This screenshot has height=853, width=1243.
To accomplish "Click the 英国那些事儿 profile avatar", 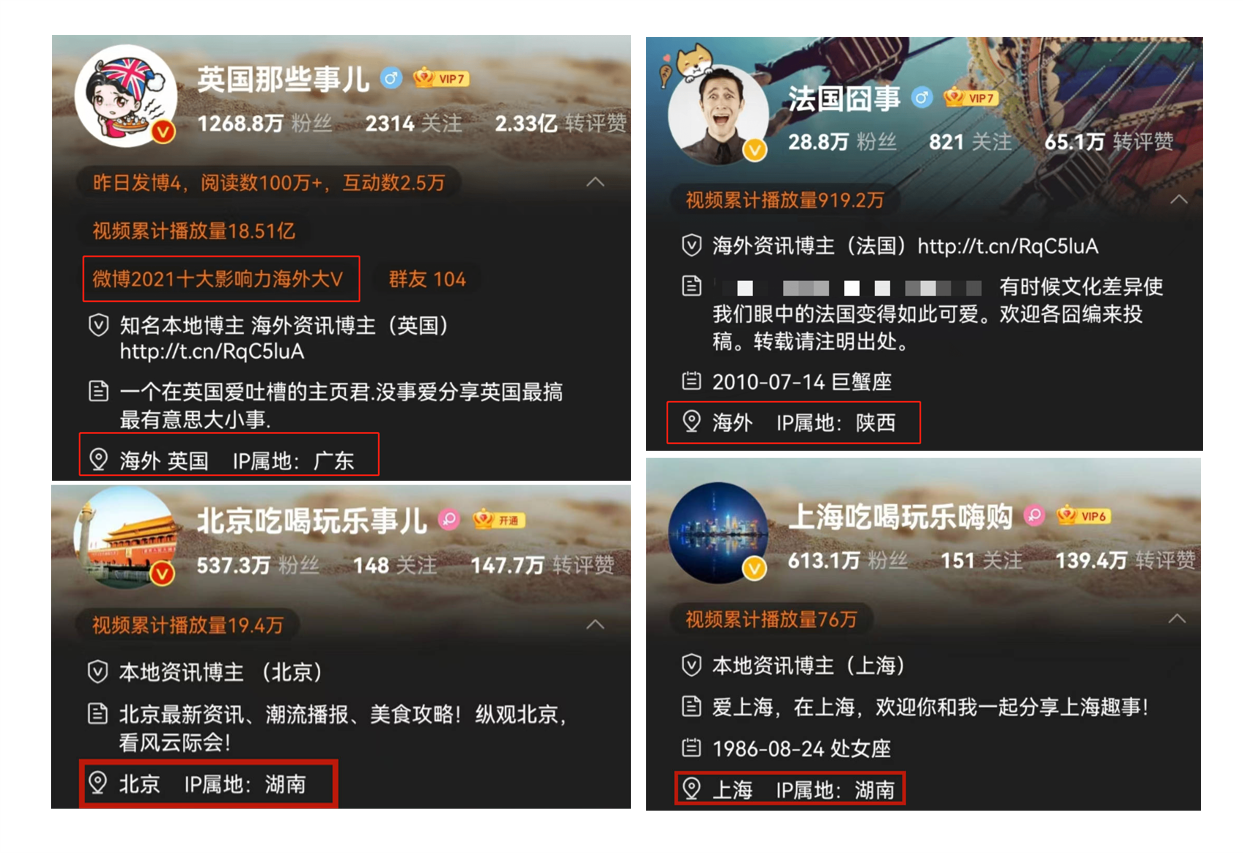I will coord(126,97).
